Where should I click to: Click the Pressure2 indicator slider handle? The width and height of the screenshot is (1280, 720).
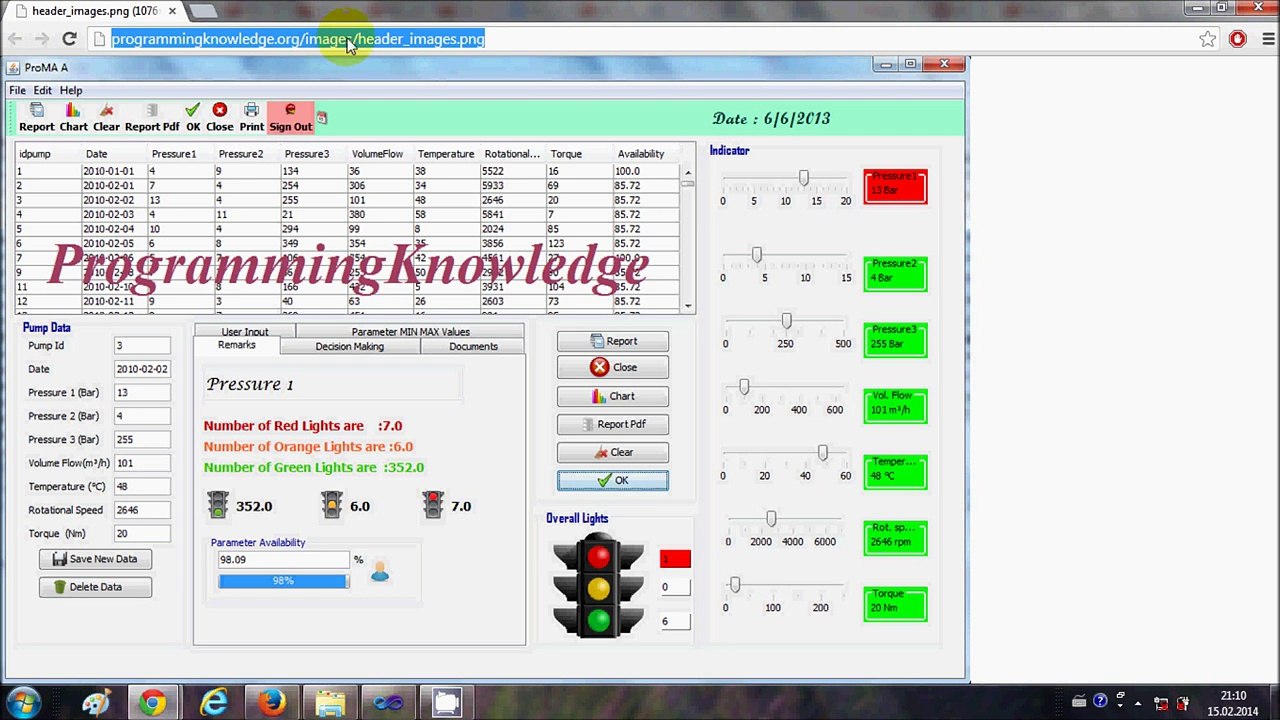tap(756, 255)
